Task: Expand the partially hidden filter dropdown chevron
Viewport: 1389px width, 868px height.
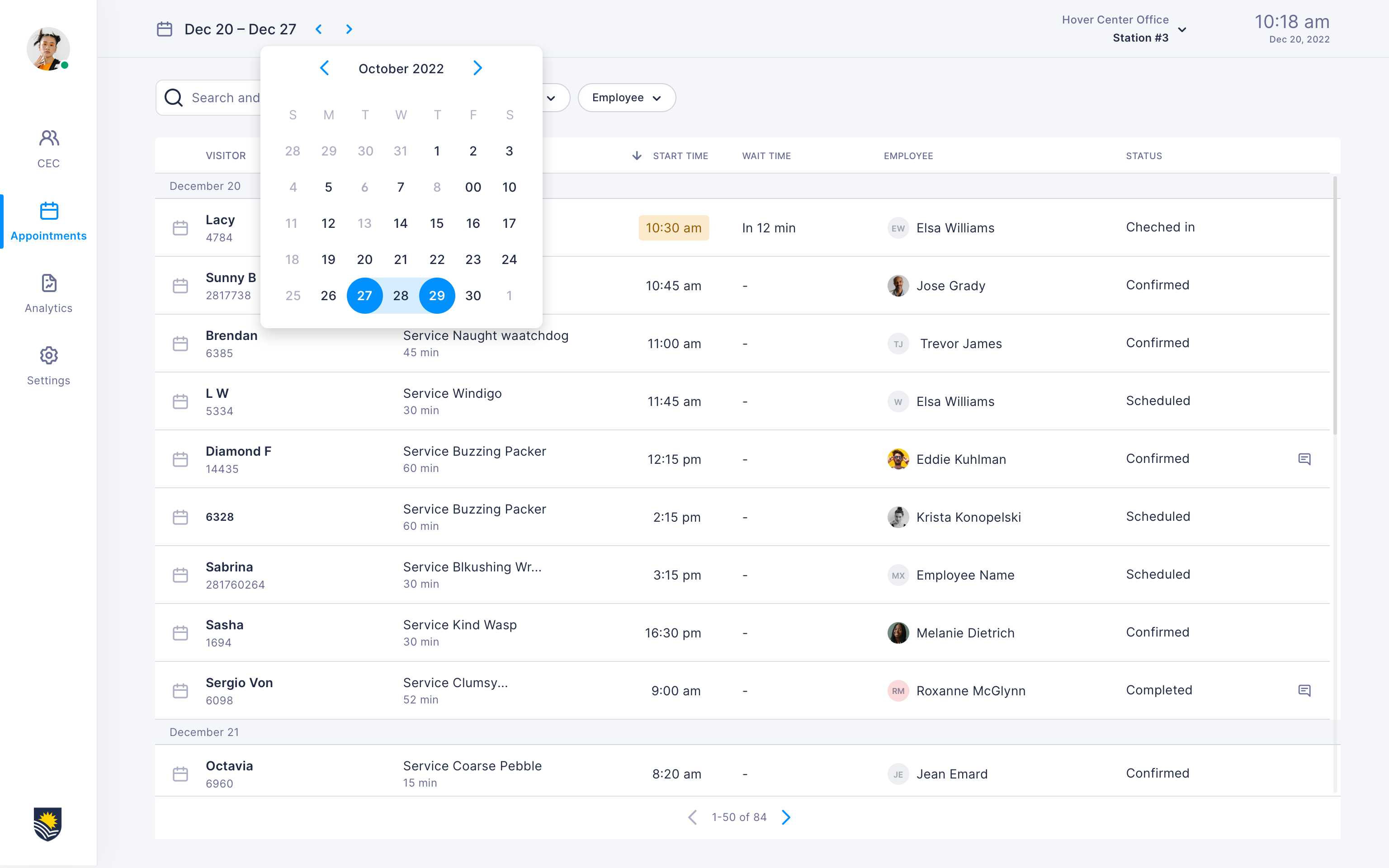Action: click(551, 98)
